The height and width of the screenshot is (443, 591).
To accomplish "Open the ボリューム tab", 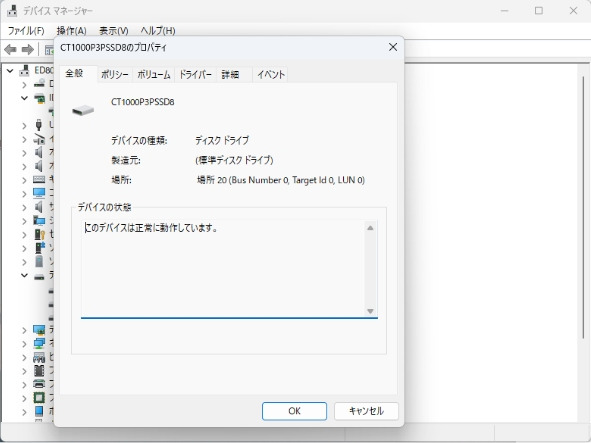I will pos(153,75).
